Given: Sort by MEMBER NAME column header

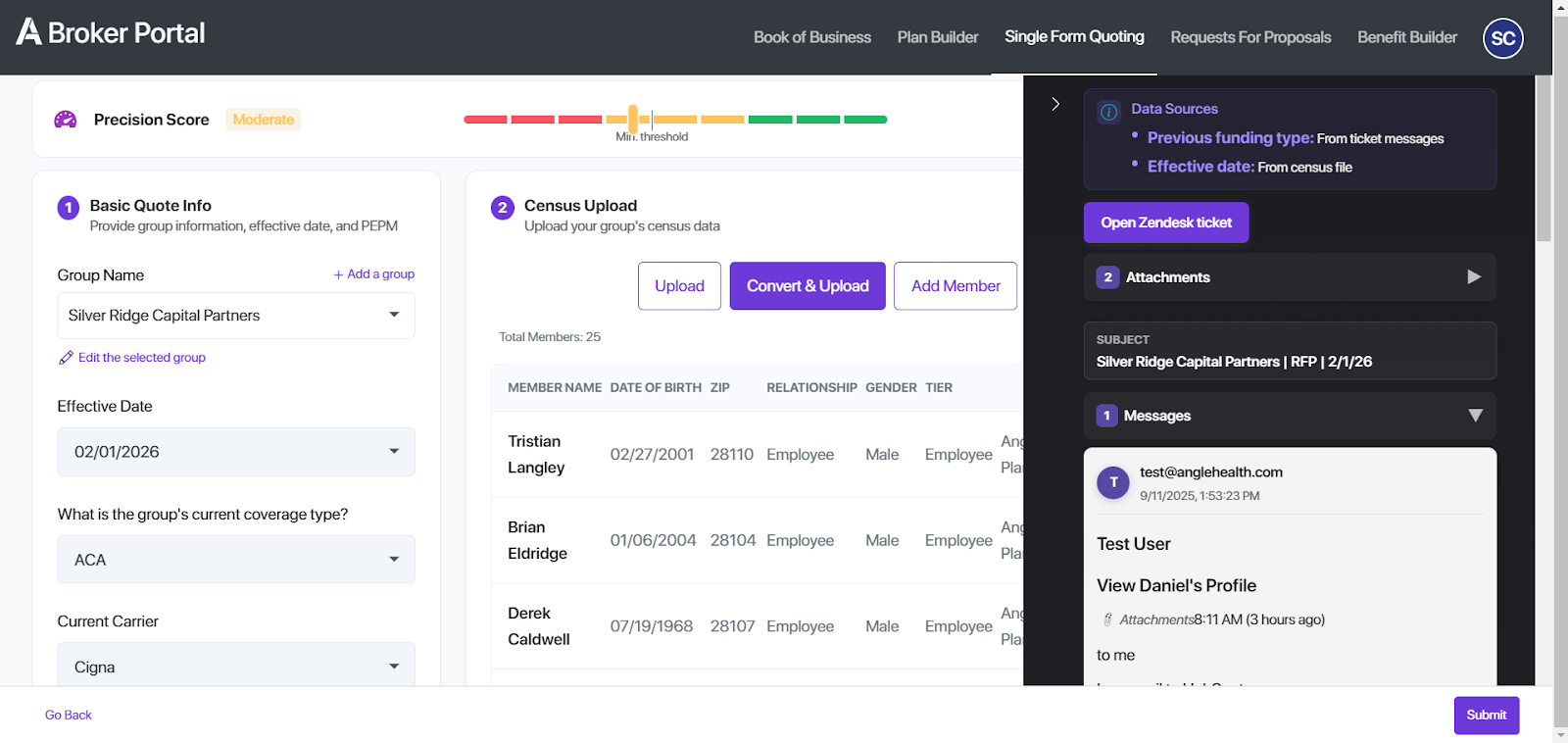Looking at the screenshot, I should pos(555,388).
